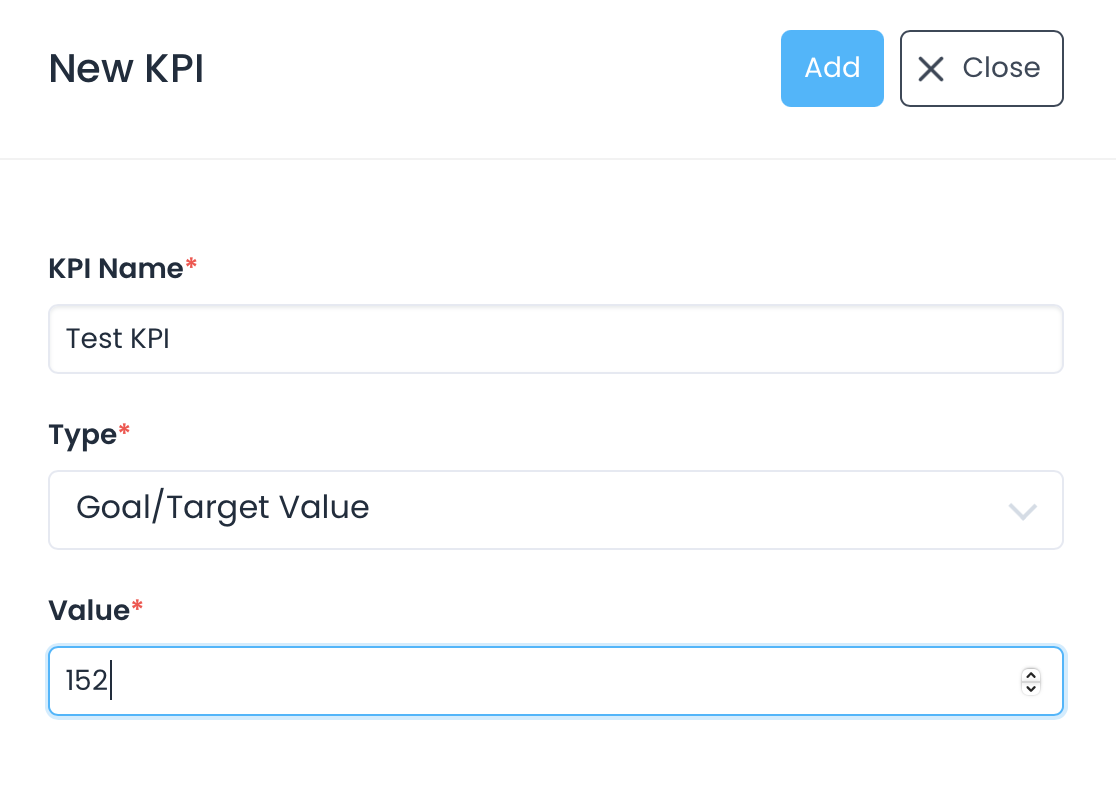Click the red asterisk beside Type
The height and width of the screenshot is (788, 1116).
tap(124, 432)
